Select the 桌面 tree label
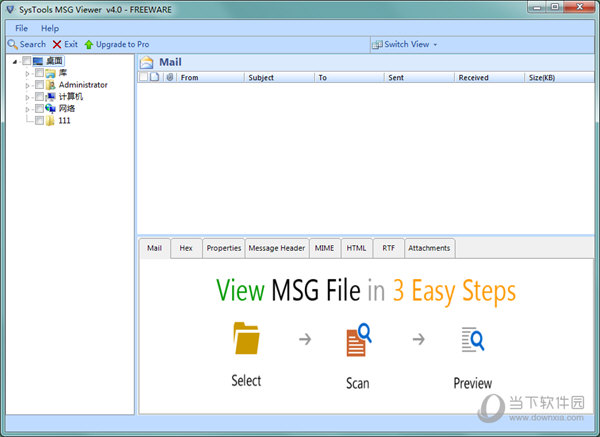The width and height of the screenshot is (600, 437). 54,61
